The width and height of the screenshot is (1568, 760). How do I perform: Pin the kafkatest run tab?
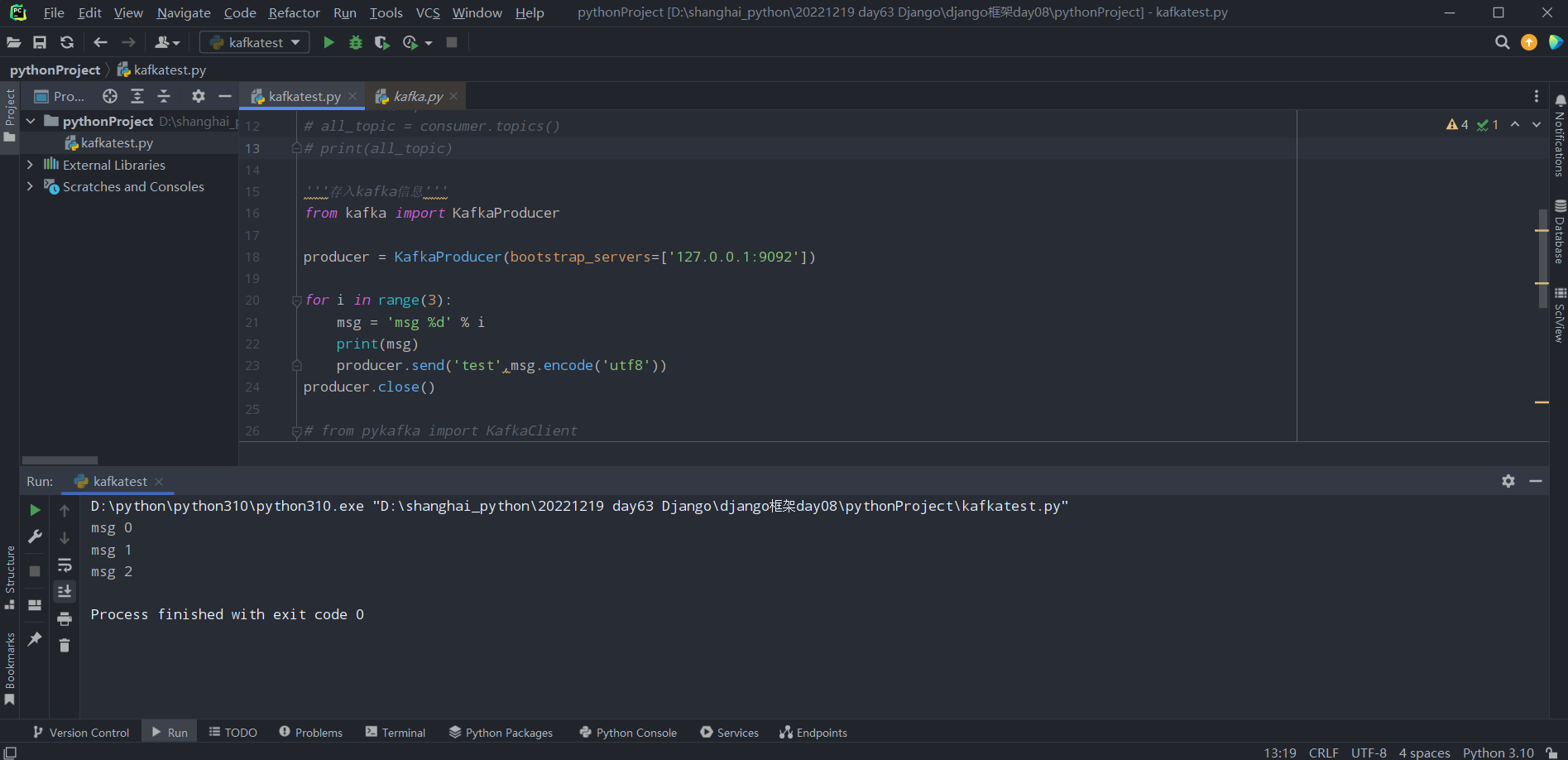[x=35, y=638]
